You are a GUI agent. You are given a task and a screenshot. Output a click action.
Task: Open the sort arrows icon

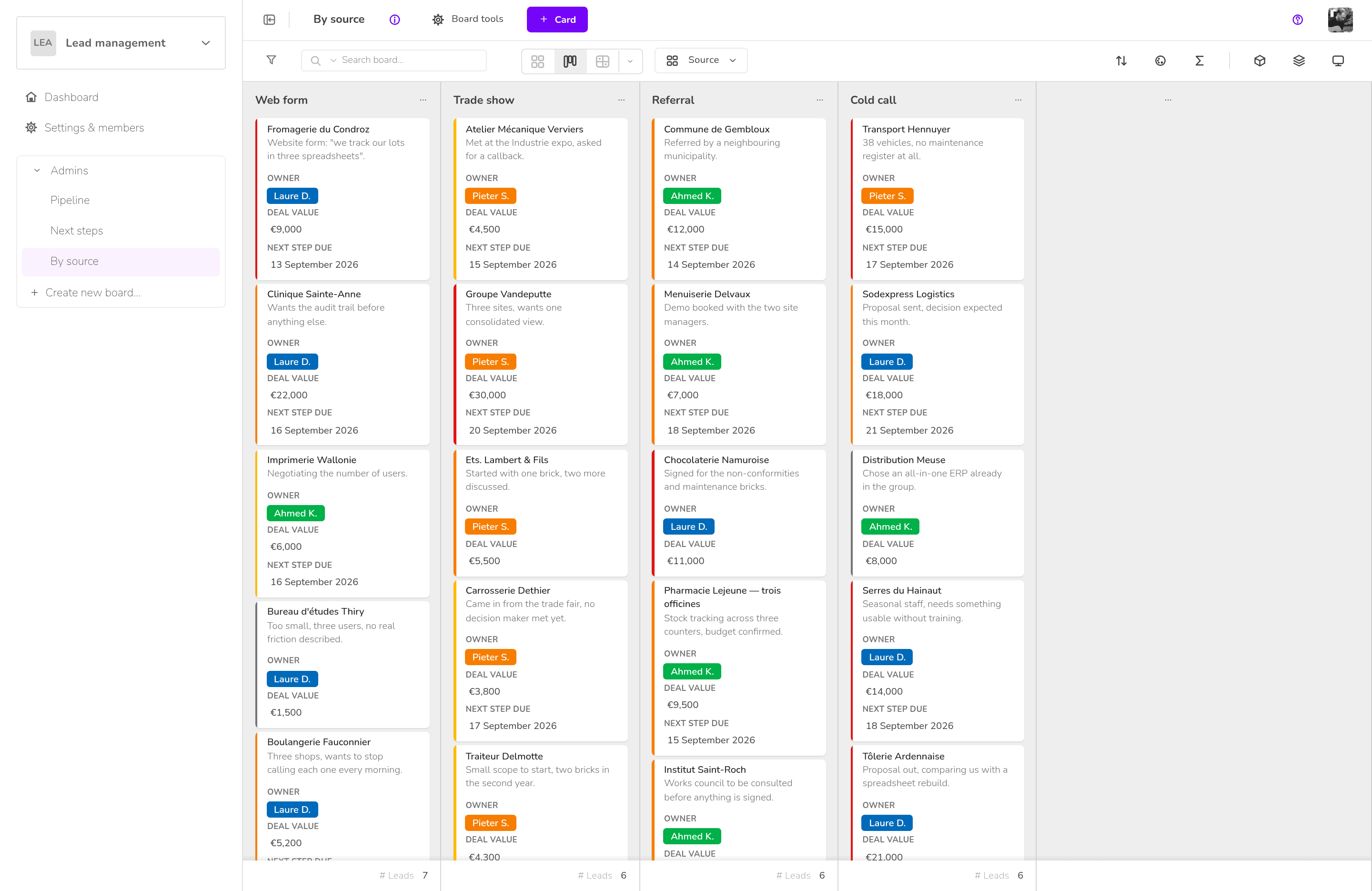click(1120, 61)
